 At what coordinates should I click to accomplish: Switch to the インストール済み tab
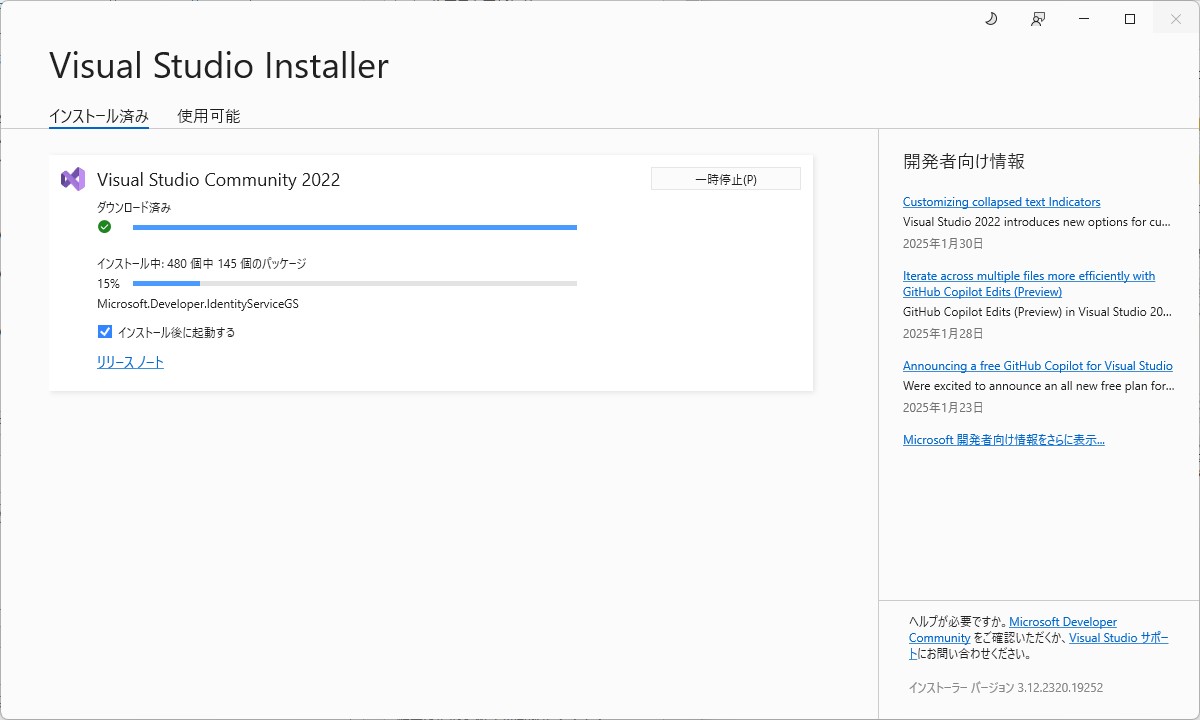99,116
